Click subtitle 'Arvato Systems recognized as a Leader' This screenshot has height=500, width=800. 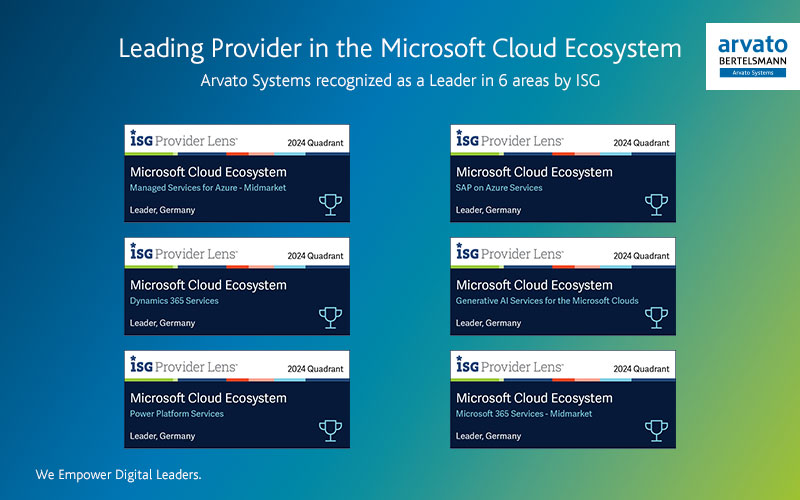(x=400, y=81)
